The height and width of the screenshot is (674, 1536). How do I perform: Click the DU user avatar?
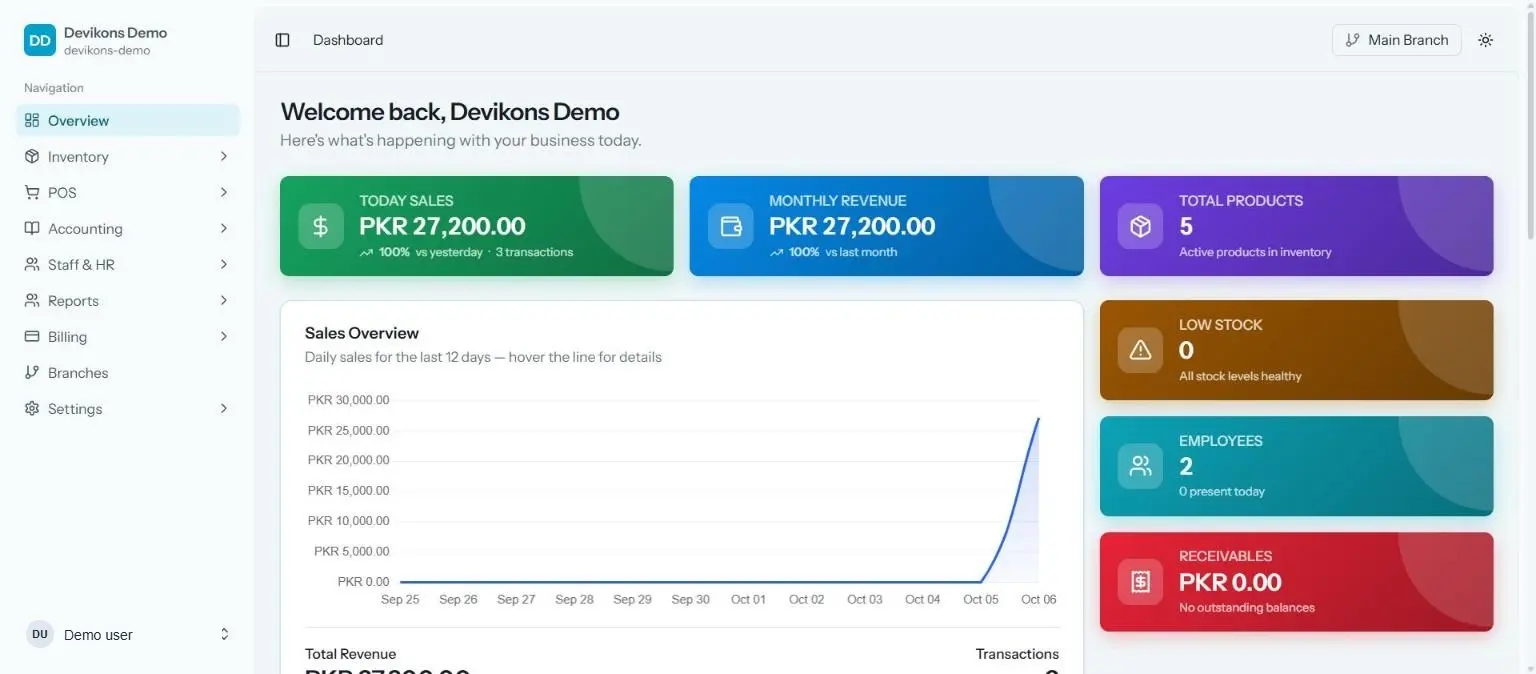(40, 634)
